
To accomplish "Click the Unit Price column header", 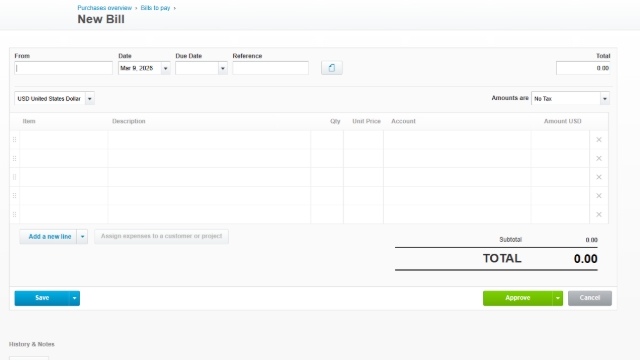I will point(366,121).
